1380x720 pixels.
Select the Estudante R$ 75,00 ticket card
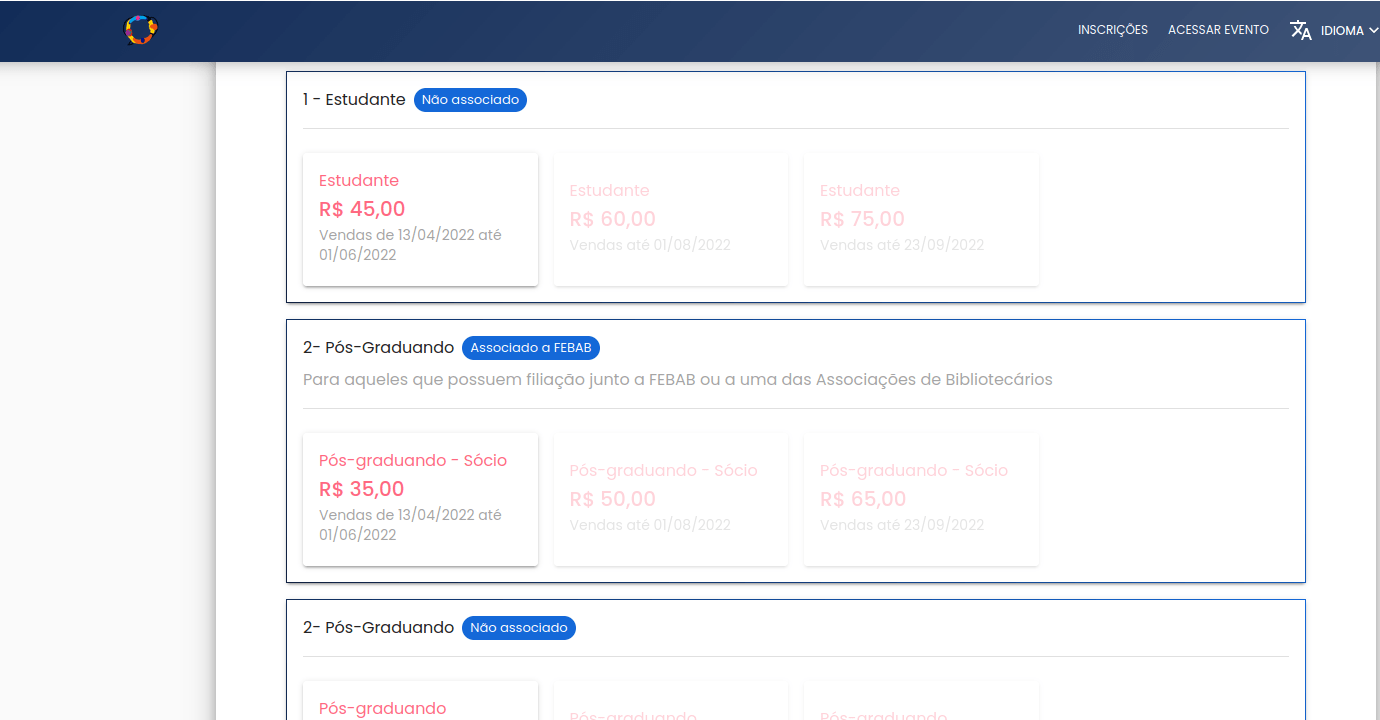point(920,219)
